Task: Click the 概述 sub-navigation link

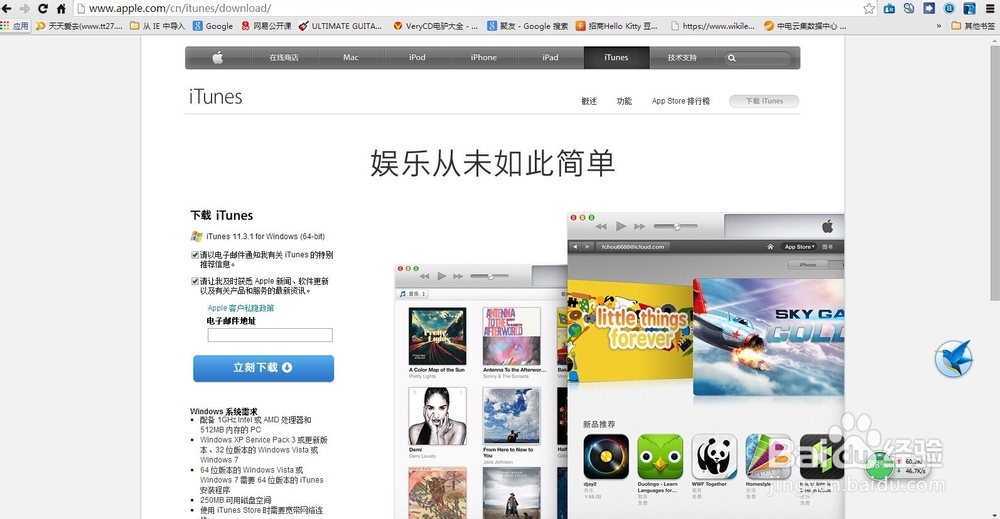Action: click(x=589, y=101)
